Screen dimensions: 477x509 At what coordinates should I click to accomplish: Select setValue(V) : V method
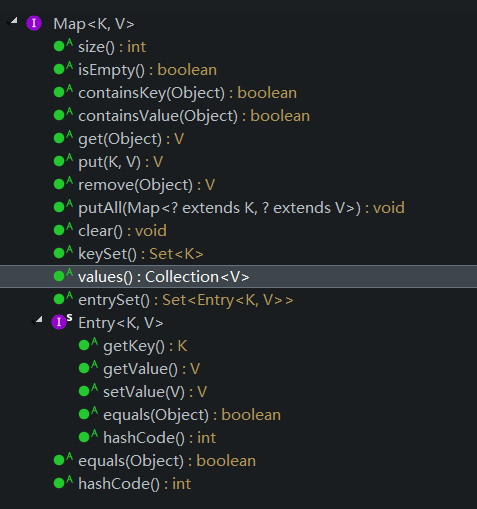155,392
